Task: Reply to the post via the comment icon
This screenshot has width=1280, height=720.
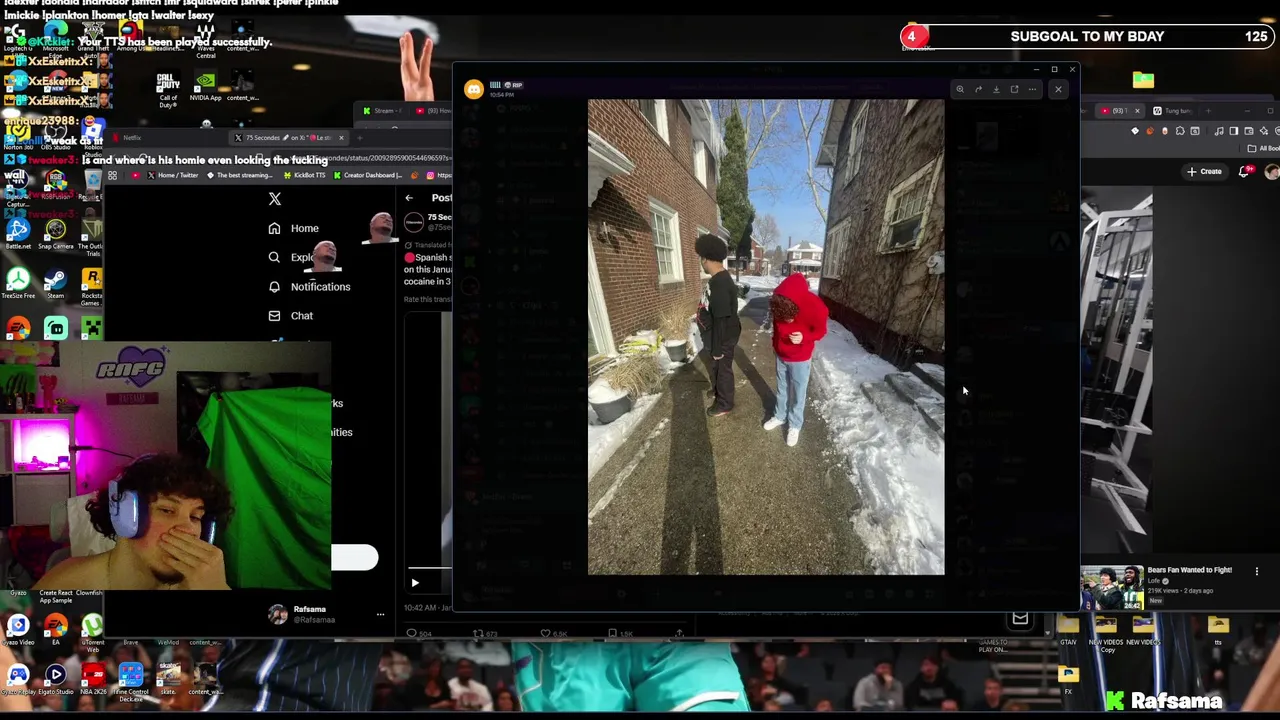Action: pos(411,633)
